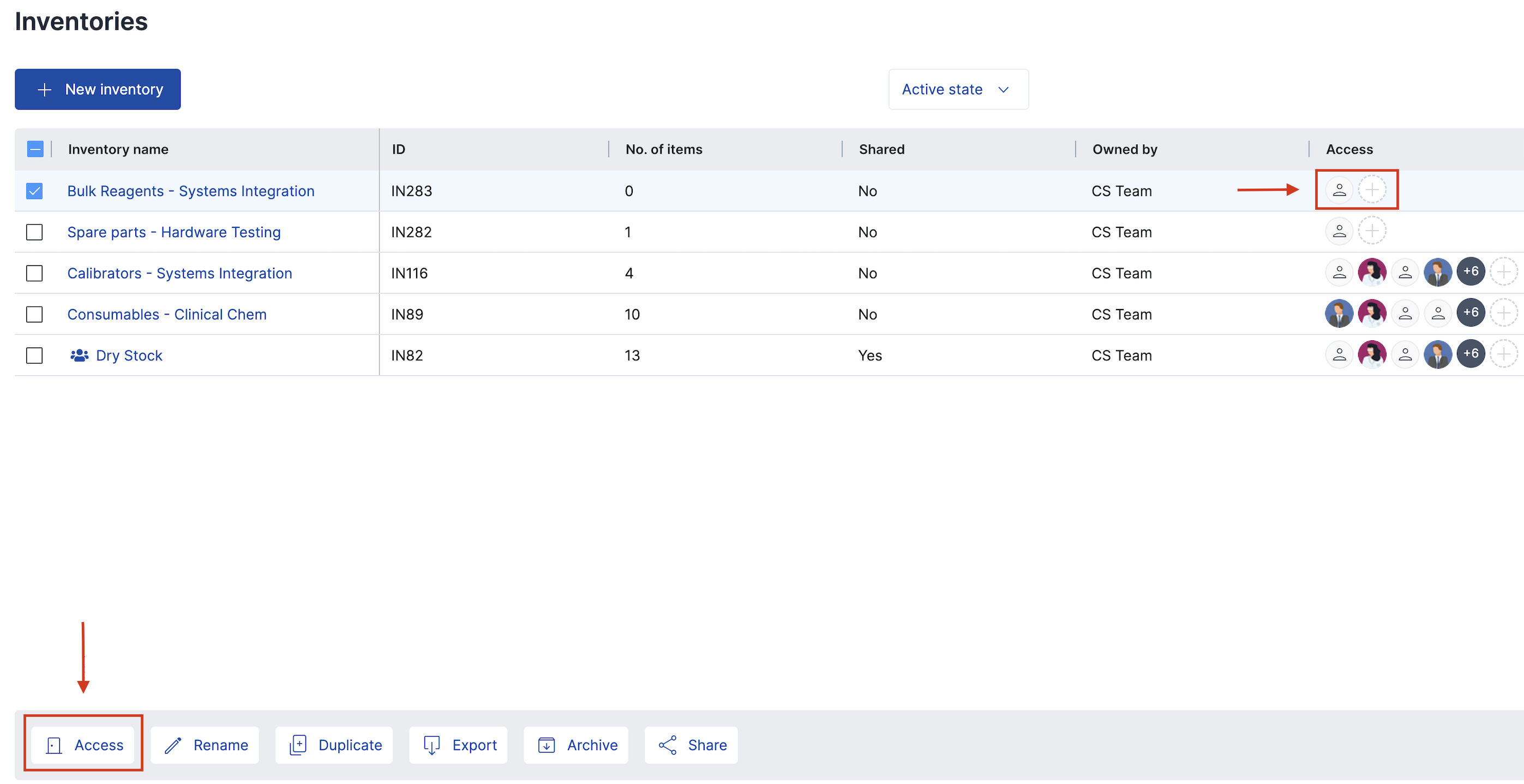Open the Consumables - Clinical Chem inventory

click(x=167, y=314)
